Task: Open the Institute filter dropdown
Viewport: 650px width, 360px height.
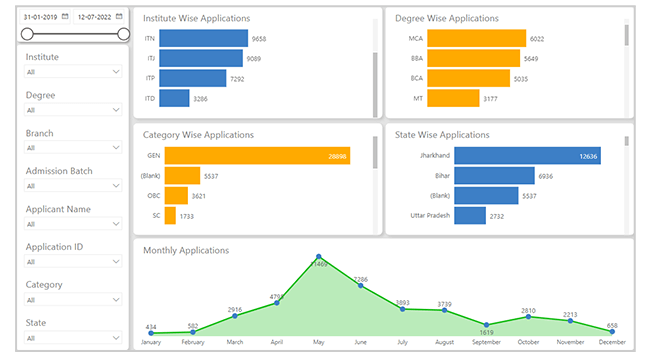Action: pyautogui.click(x=73, y=72)
